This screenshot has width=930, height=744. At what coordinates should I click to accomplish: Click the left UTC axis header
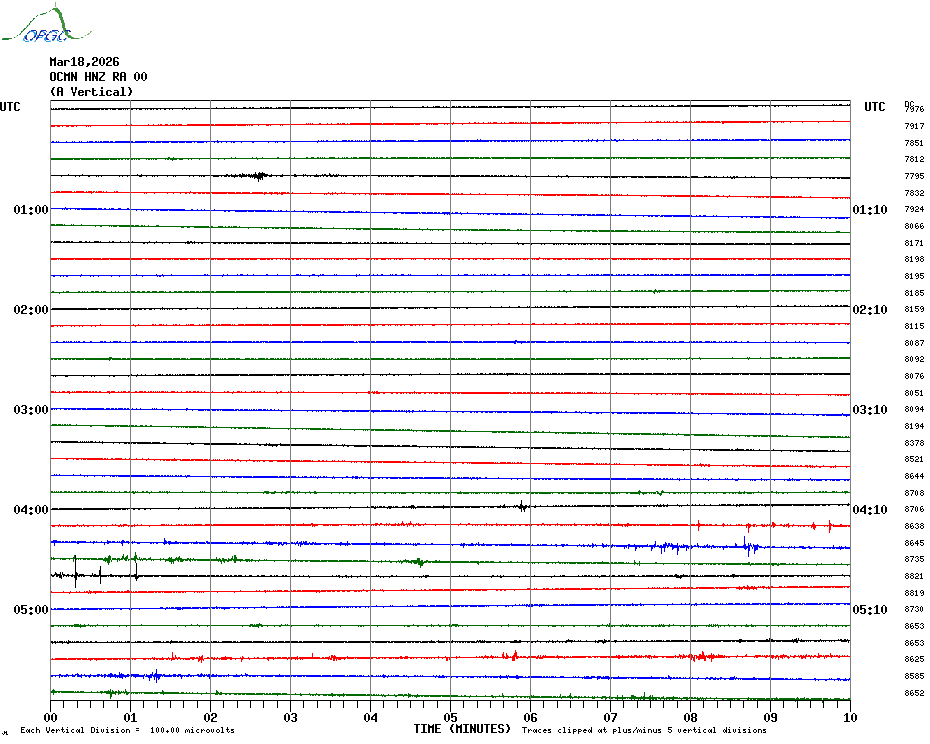pos(10,107)
